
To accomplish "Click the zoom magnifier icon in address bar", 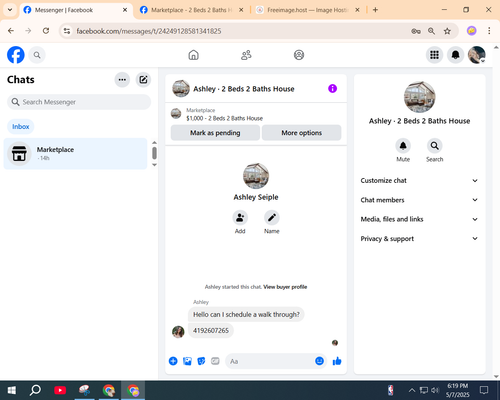I will [431, 31].
